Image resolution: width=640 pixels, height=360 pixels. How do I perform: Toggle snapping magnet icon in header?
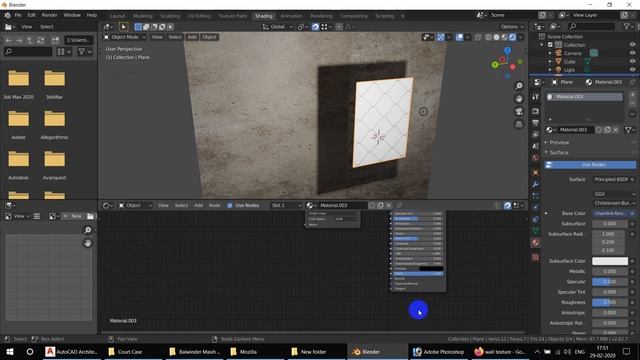point(315,27)
